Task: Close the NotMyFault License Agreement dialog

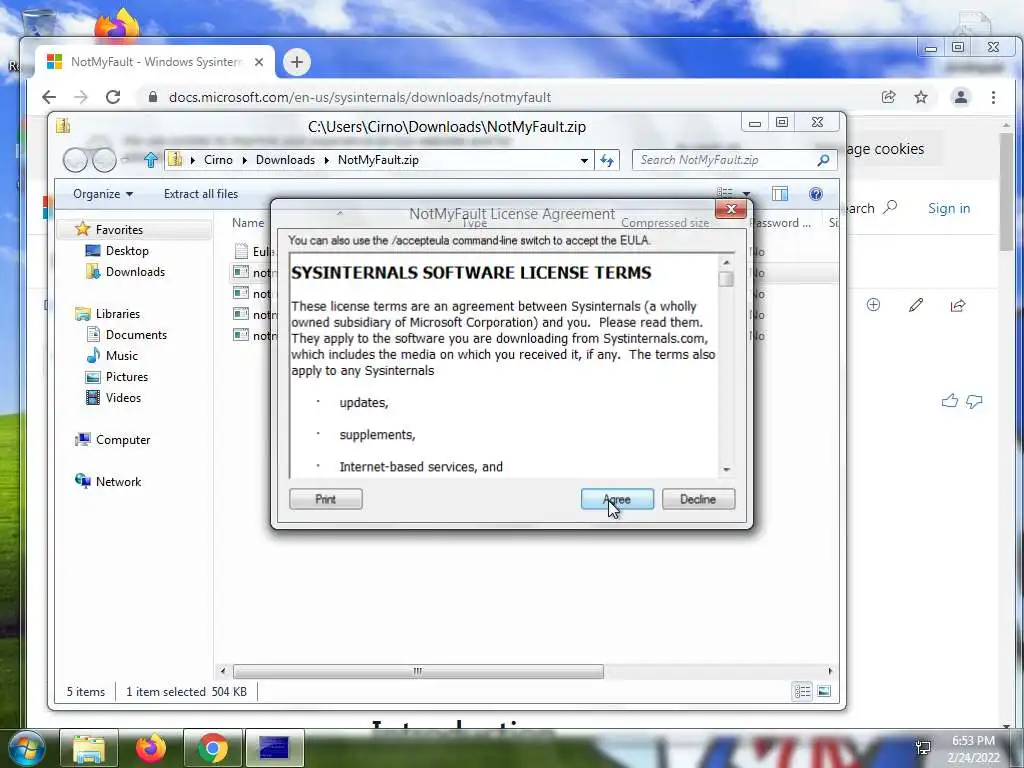Action: (x=731, y=209)
